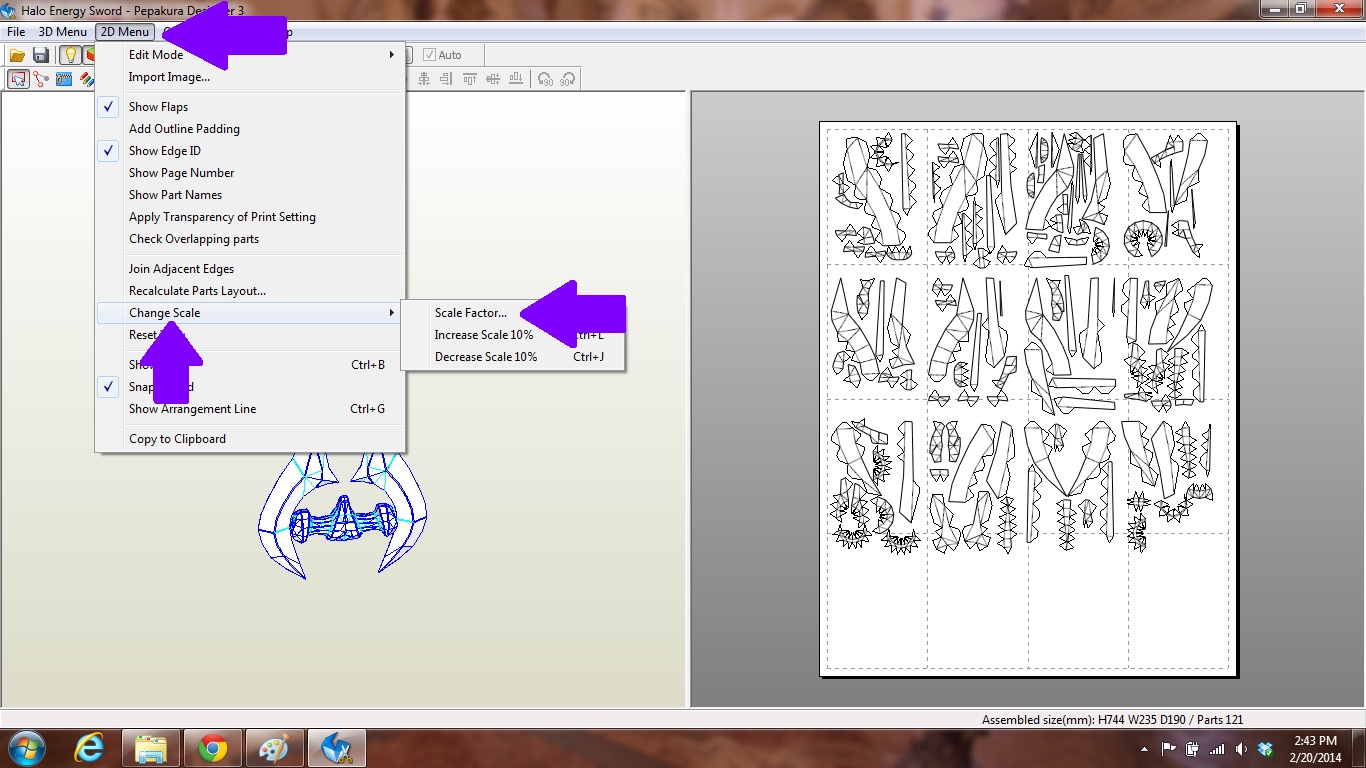Open the Scale Factor dialog
The width and height of the screenshot is (1366, 768).
click(x=513, y=313)
